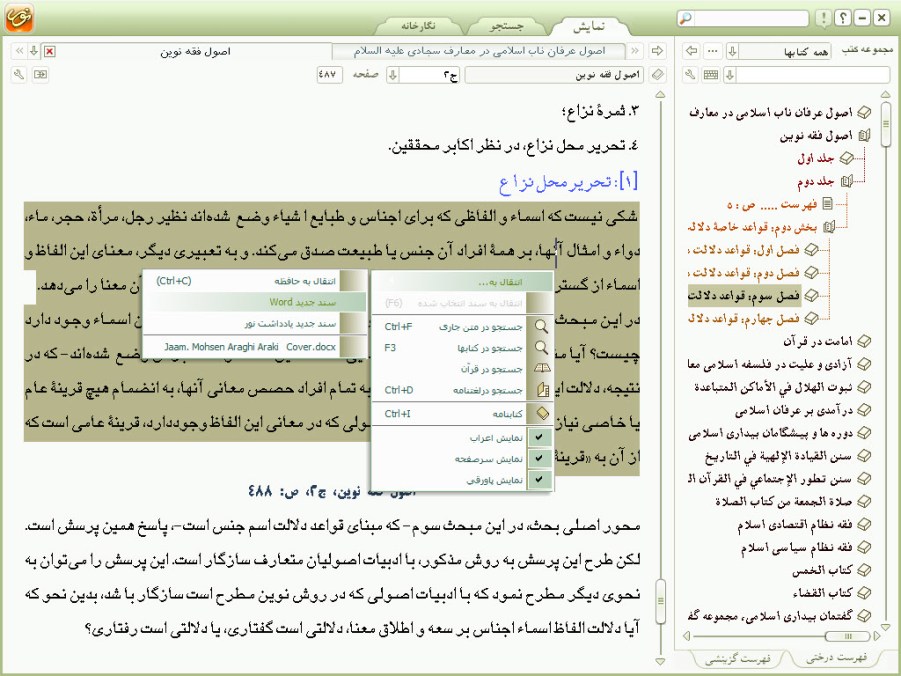This screenshot has height=676, width=901.
Task: Click the page number field showing ٤٨٧
Action: pos(329,75)
